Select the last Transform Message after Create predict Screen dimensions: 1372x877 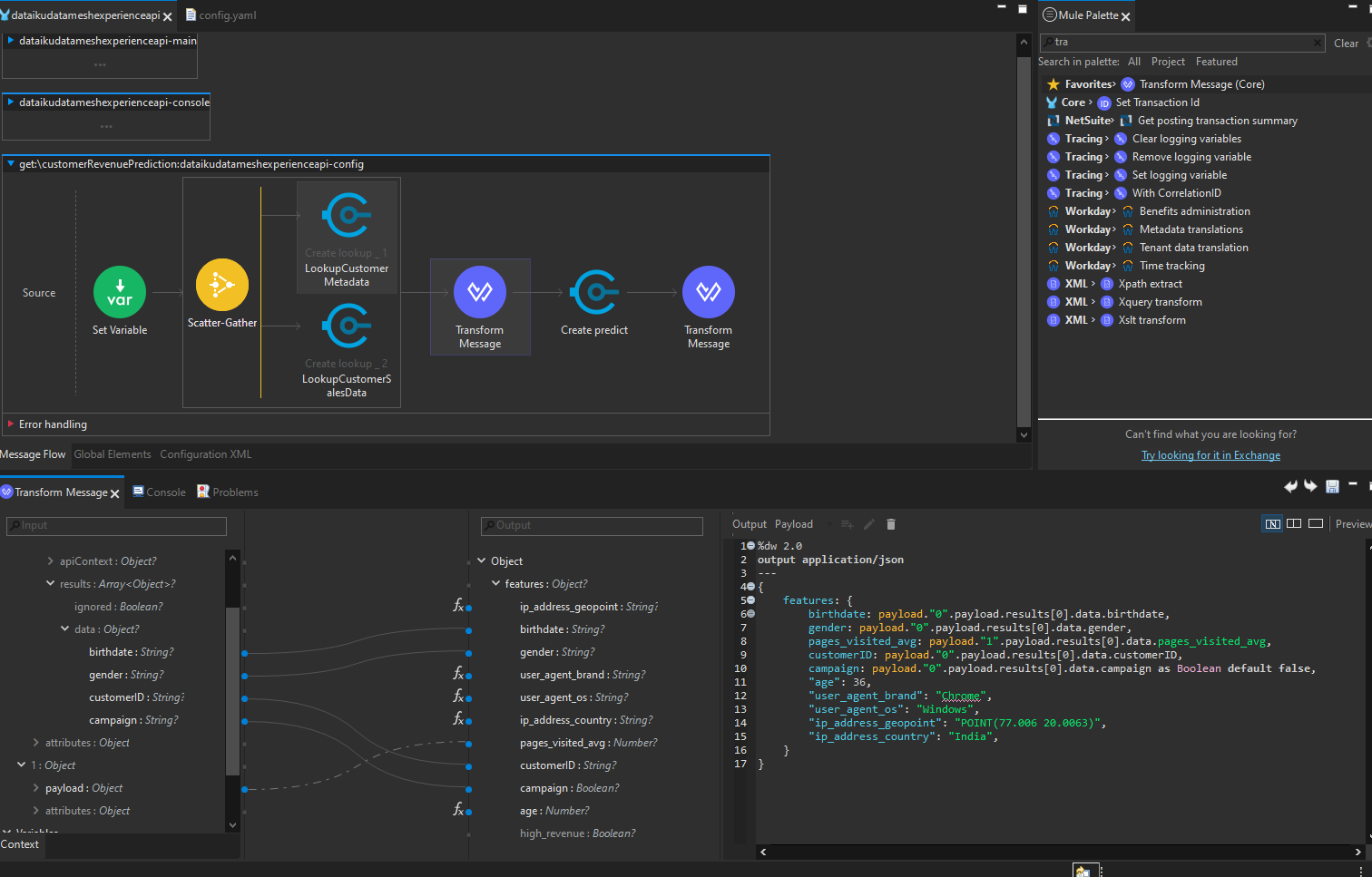point(709,292)
